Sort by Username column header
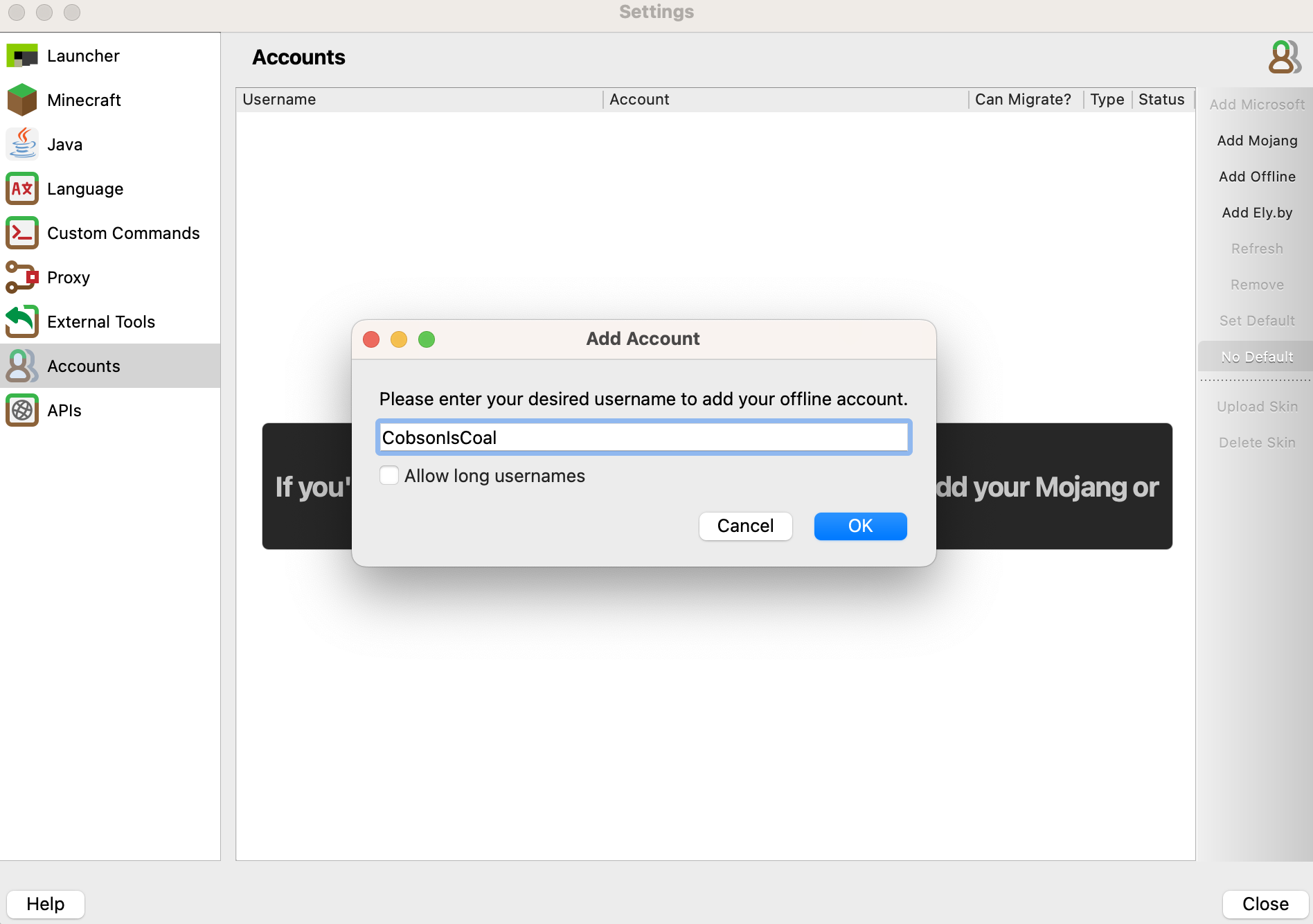 (279, 100)
